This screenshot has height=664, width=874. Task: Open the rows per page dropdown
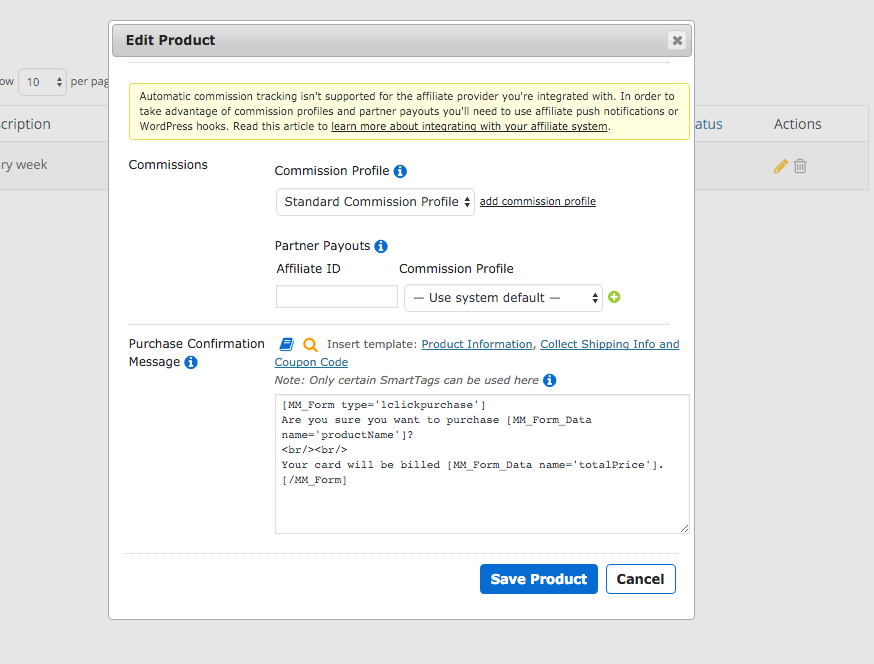[42, 82]
